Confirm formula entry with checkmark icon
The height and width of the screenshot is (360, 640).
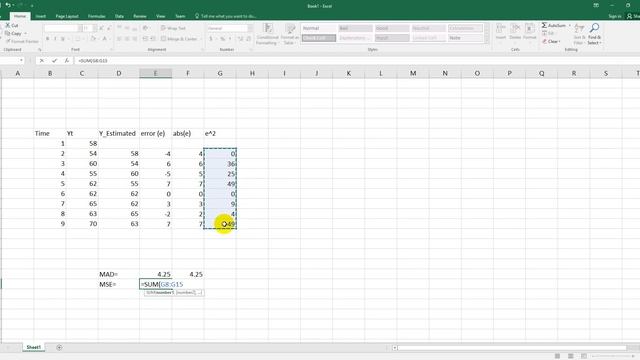pyautogui.click(x=54, y=60)
